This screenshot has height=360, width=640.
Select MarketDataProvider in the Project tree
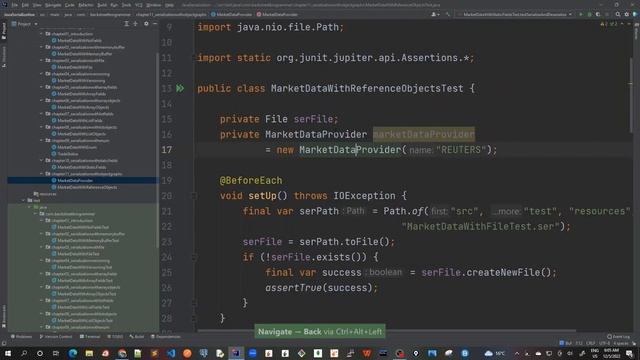[x=82, y=180]
